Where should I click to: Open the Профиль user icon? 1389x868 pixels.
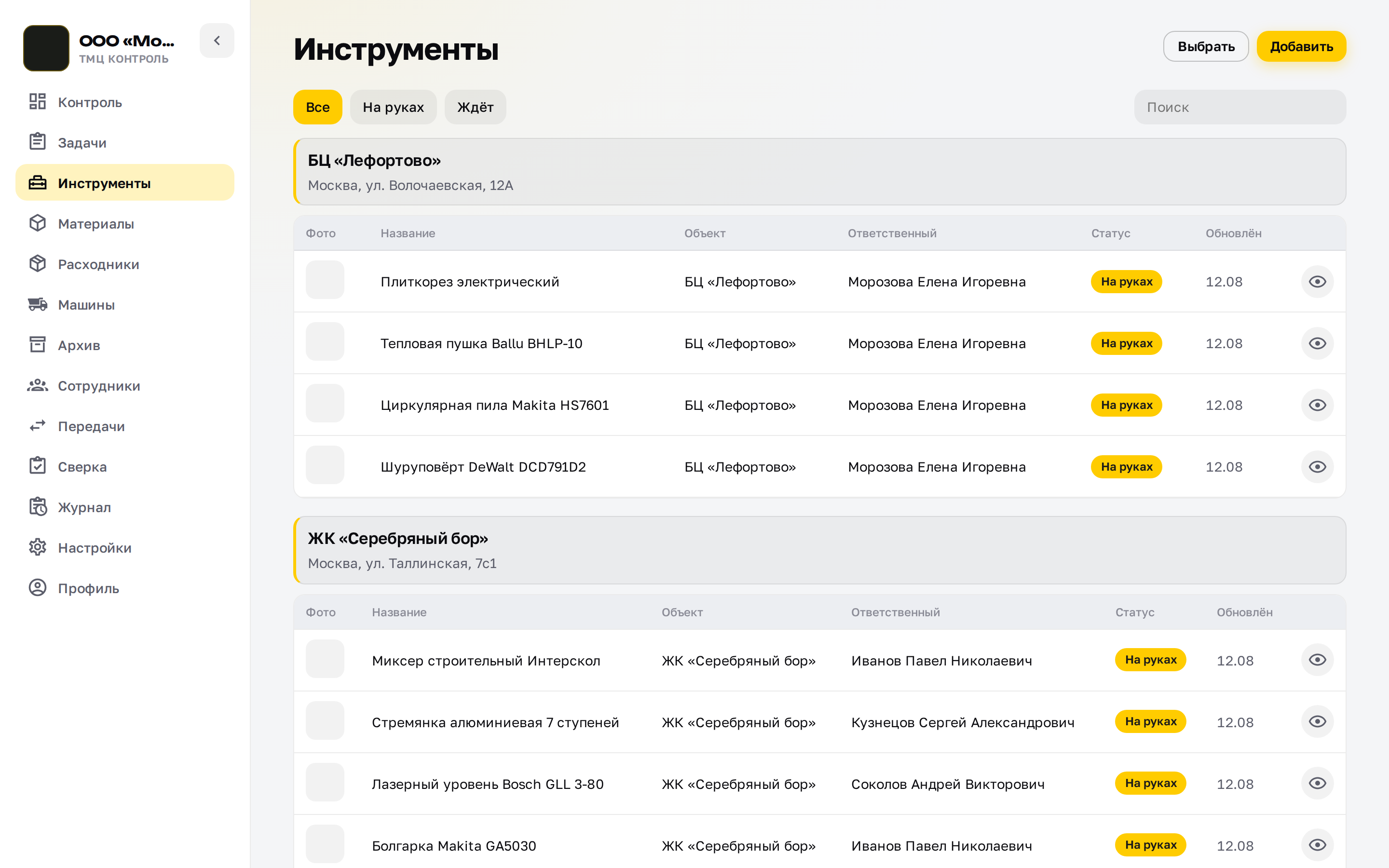tap(37, 588)
